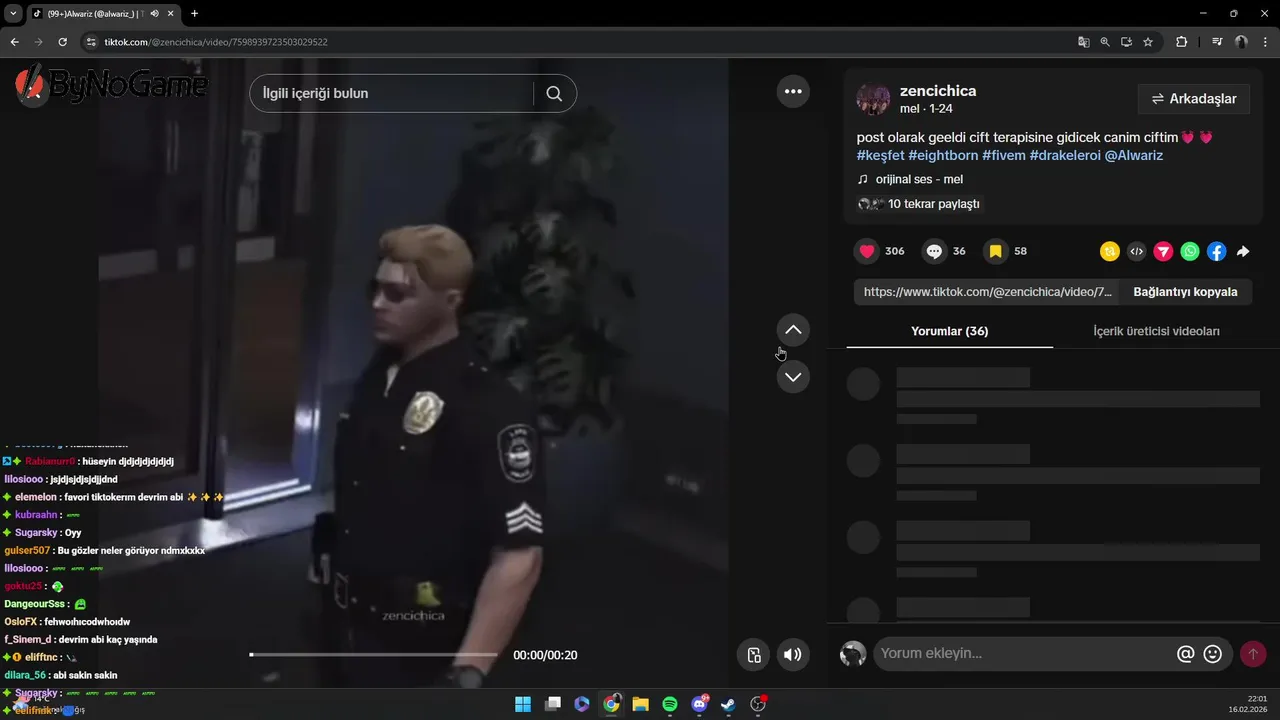Click the search magnifier icon
The width and height of the screenshot is (1280, 720).
554,93
